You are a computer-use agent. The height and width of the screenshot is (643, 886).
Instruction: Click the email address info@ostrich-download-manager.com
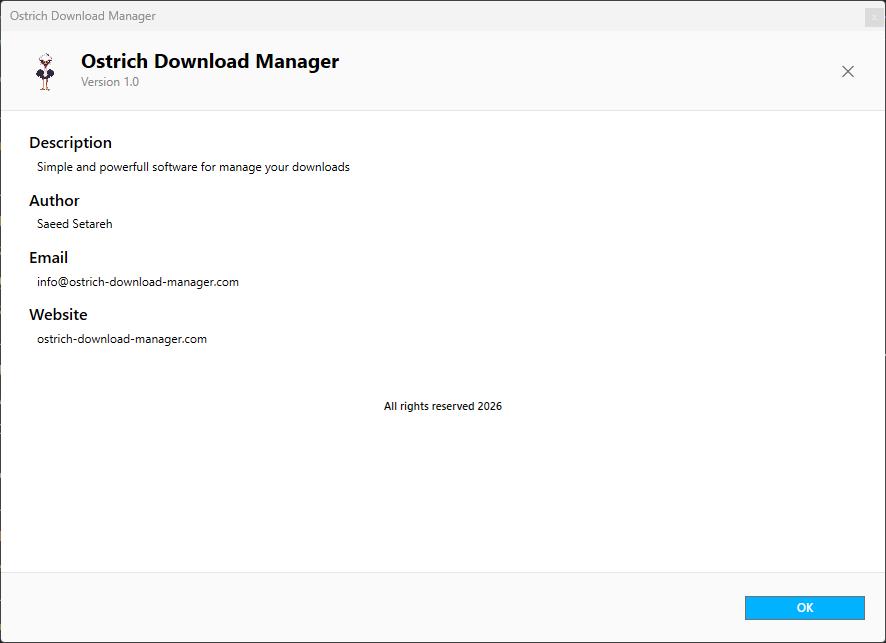(138, 281)
